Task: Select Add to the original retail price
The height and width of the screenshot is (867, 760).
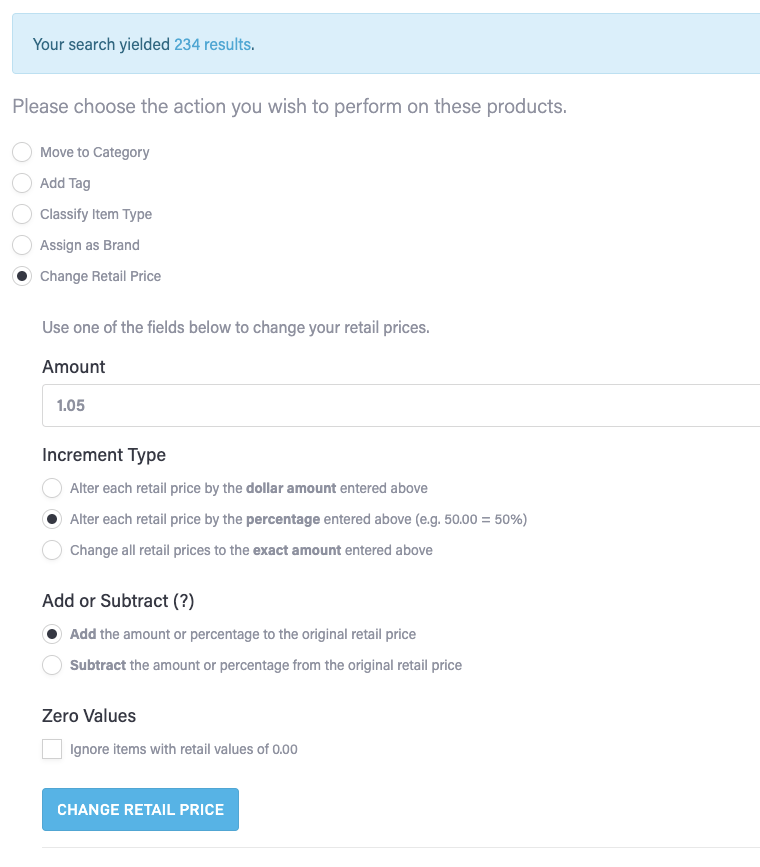Action: 52,634
